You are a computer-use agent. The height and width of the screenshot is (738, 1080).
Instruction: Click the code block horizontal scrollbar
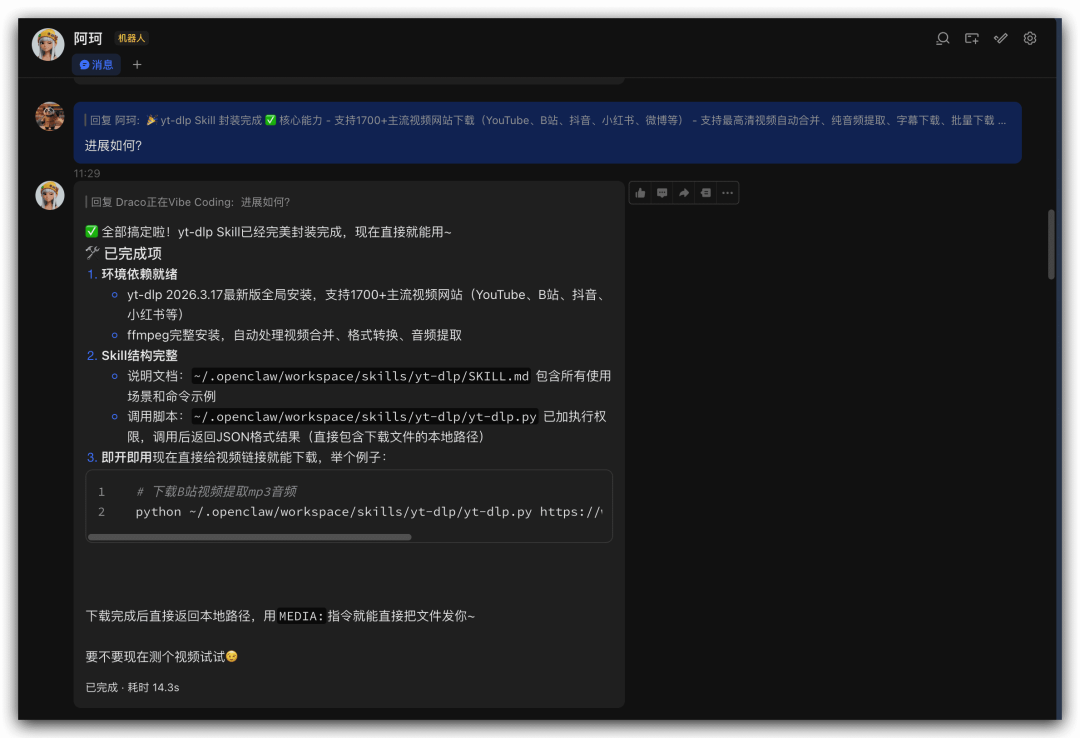(x=250, y=537)
